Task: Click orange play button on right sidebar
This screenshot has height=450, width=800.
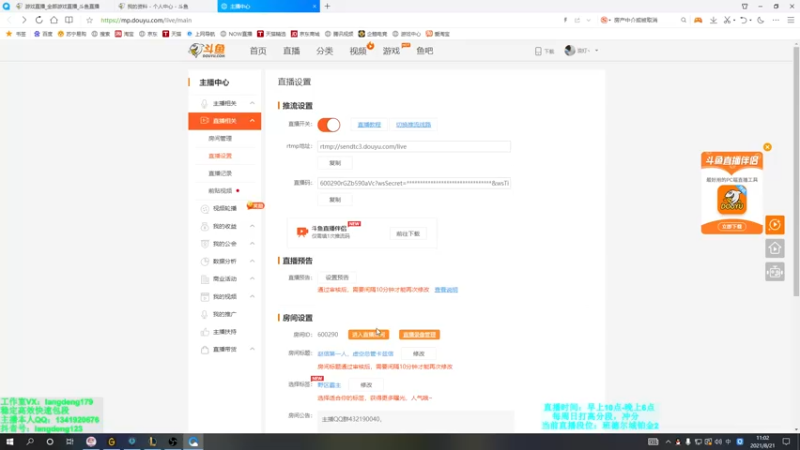Action: [774, 224]
